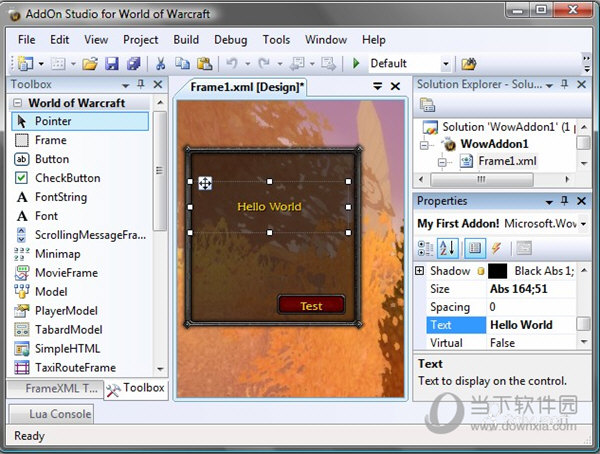Open the Window menu
This screenshot has height=454, width=600.
pyautogui.click(x=326, y=40)
